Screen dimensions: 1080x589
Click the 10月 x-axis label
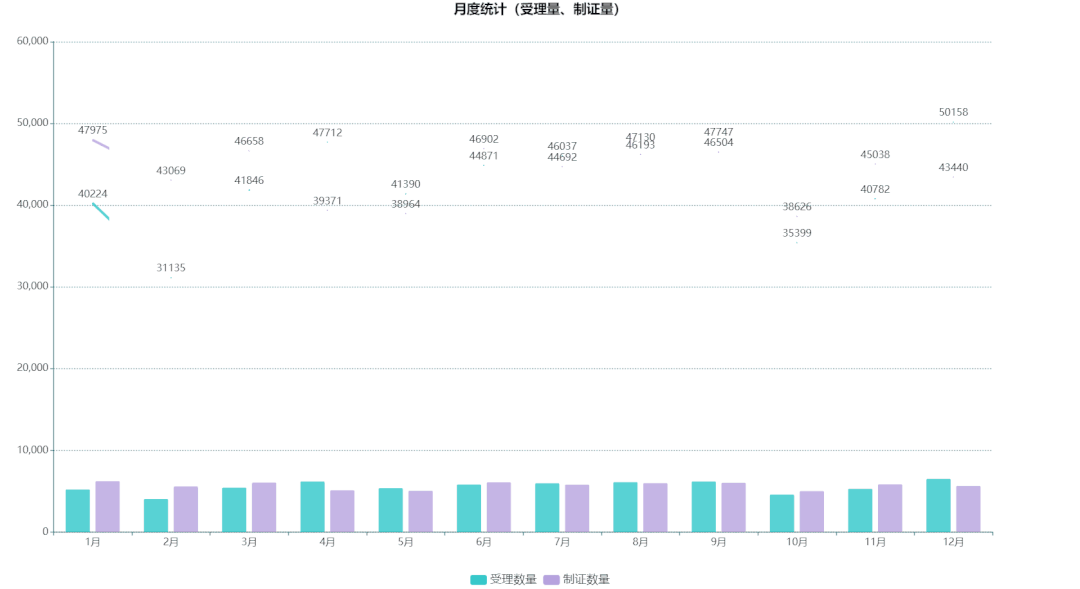pos(797,543)
